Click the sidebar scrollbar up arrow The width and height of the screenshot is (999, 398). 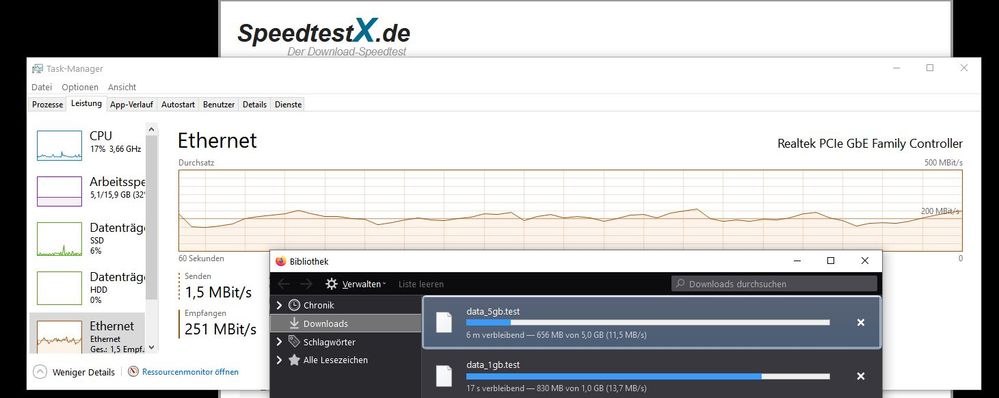pyautogui.click(x=151, y=129)
